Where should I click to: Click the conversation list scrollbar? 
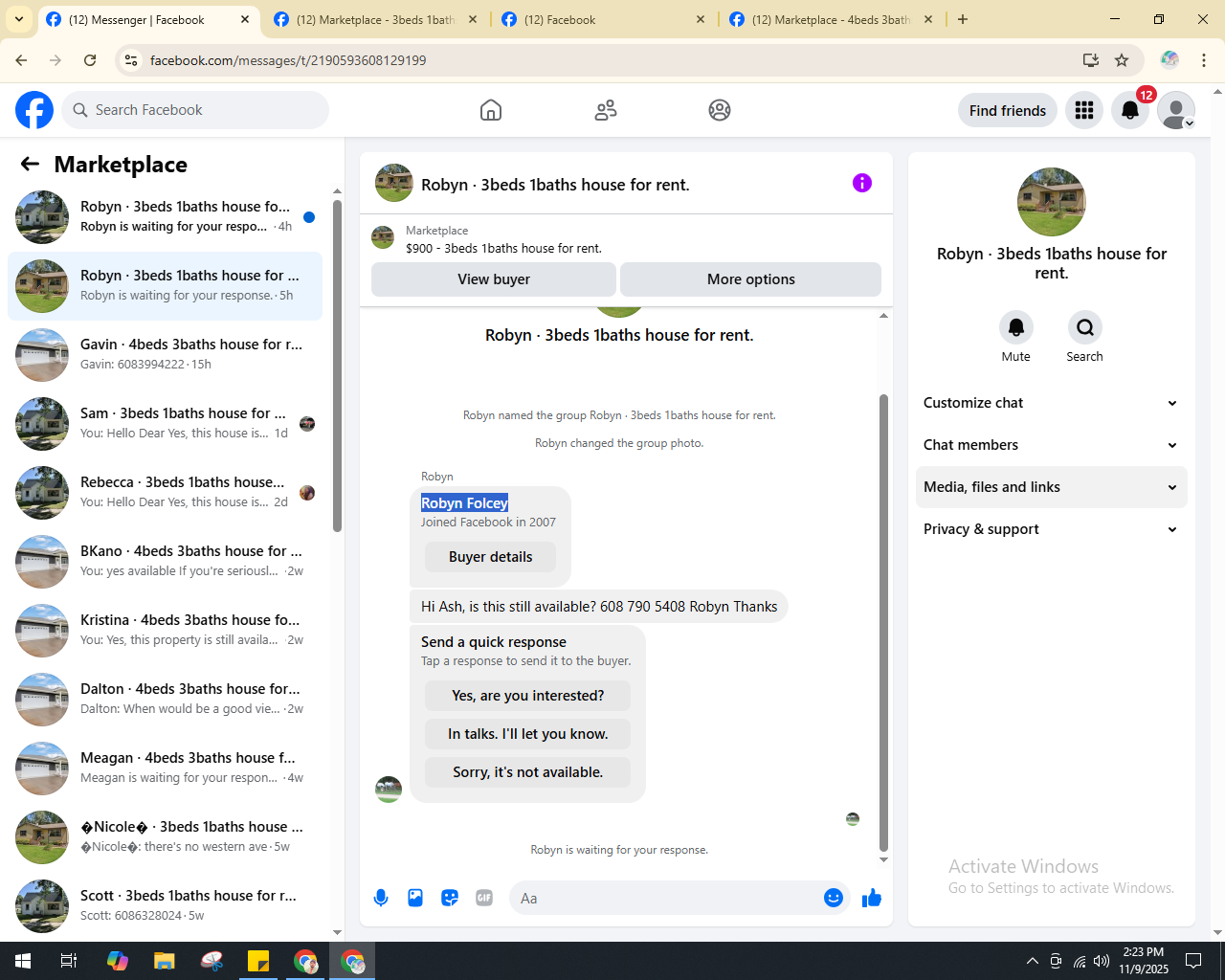pyautogui.click(x=337, y=366)
